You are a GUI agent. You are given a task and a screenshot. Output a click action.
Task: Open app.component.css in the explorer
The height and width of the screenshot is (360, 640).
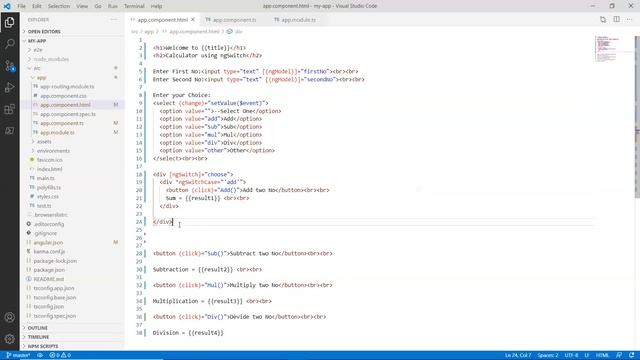tap(63, 96)
